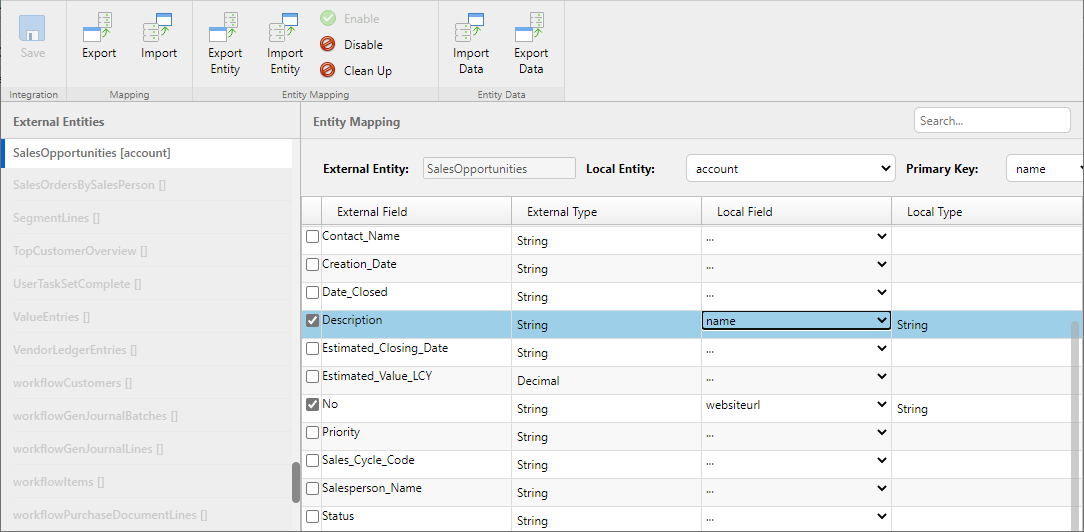Click the Clean Up icon

pos(327,71)
